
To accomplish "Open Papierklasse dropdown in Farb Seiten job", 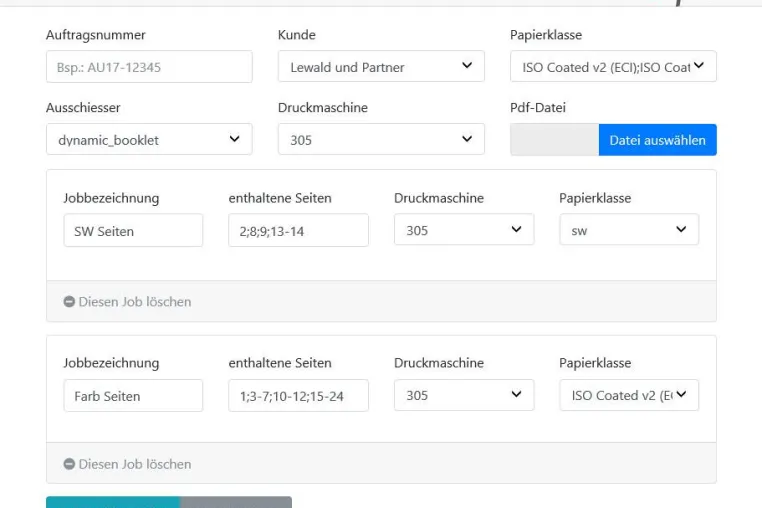I will pyautogui.click(x=629, y=395).
